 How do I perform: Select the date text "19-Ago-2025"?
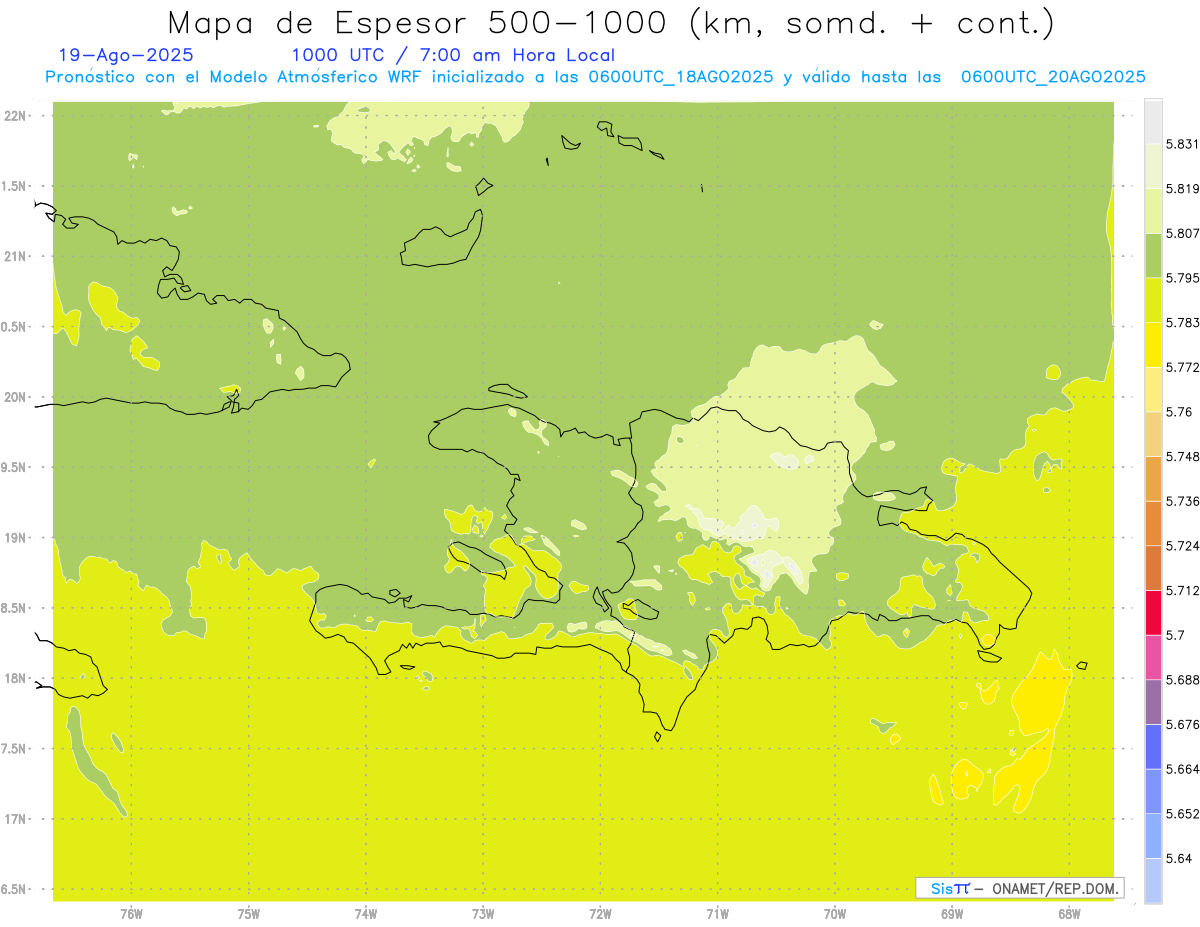click(126, 56)
